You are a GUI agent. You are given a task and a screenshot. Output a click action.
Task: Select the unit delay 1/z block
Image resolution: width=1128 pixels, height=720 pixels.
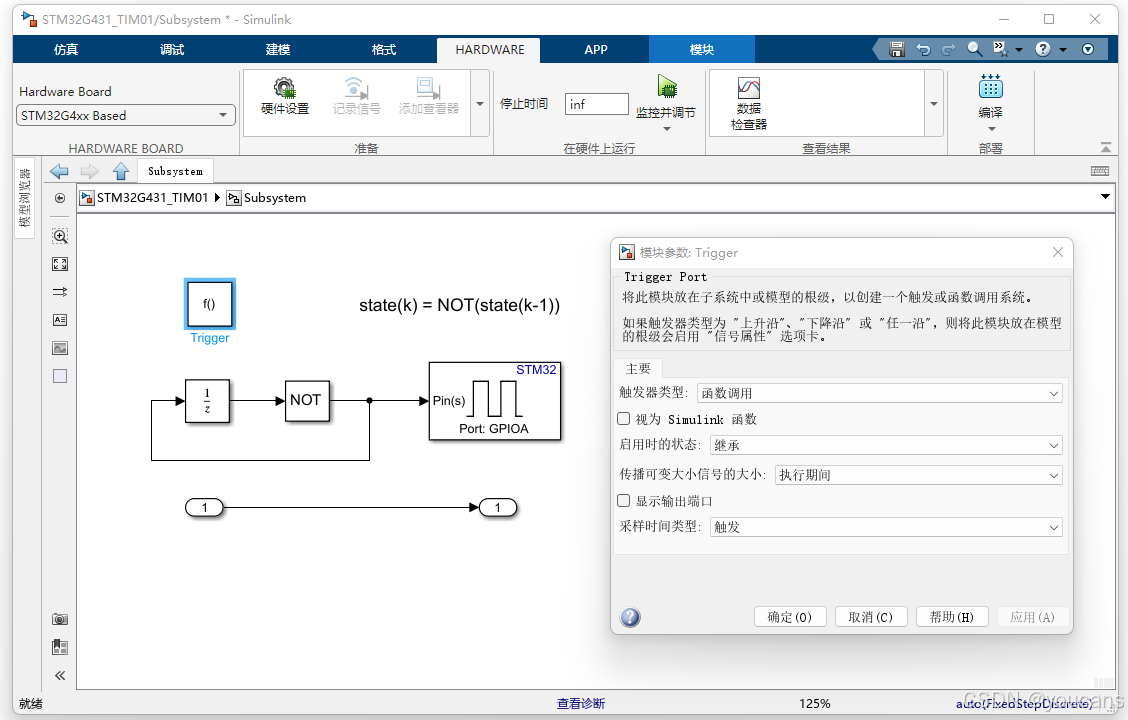coord(207,401)
